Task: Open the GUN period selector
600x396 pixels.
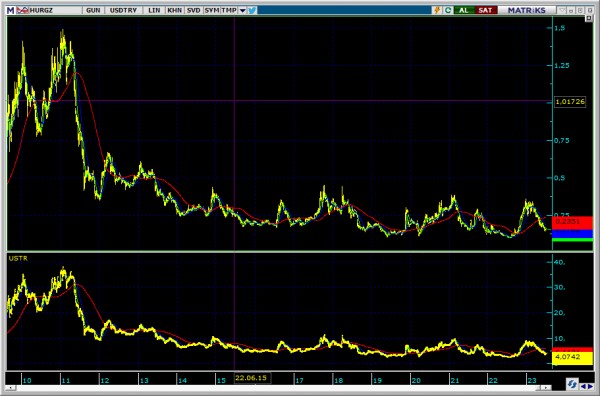Action: tap(93, 10)
